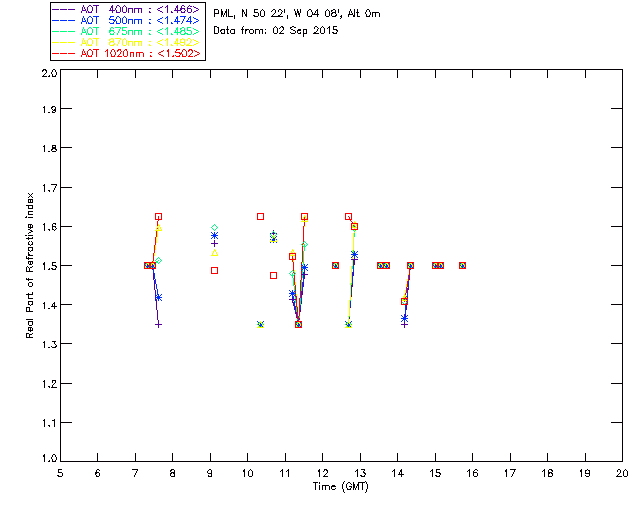Select the AOT 400nm legend entry
This screenshot has height=512, width=640.
click(126, 9)
